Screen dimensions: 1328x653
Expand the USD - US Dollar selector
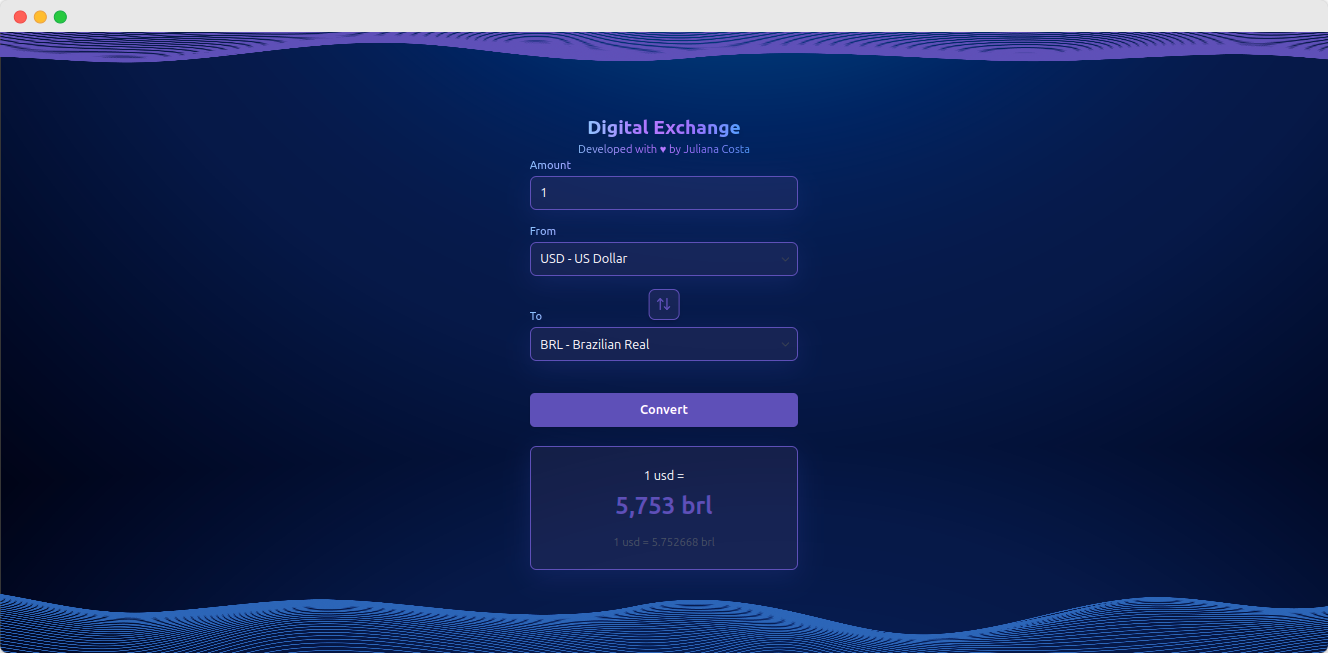[x=663, y=258]
